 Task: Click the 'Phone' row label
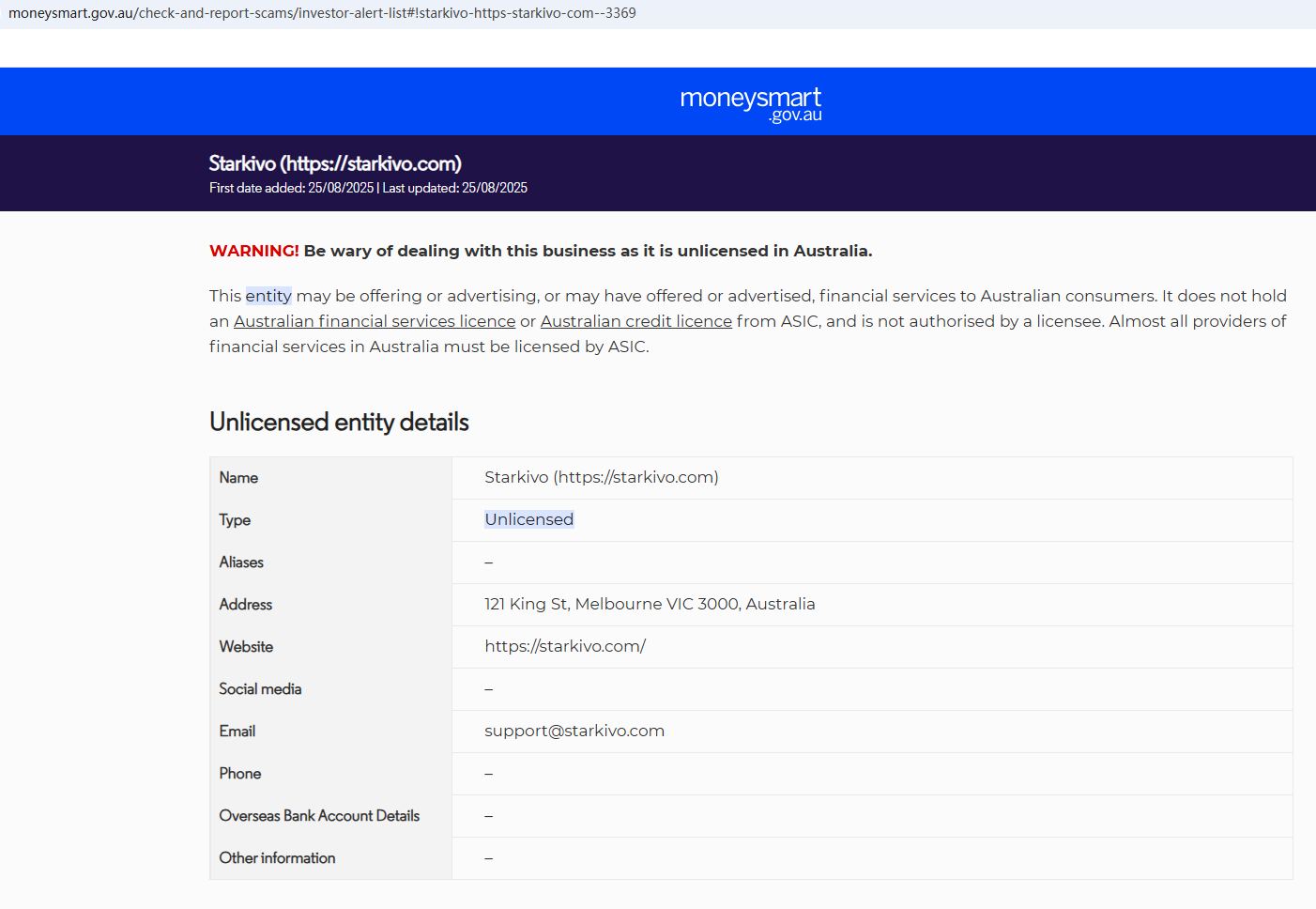(x=240, y=773)
